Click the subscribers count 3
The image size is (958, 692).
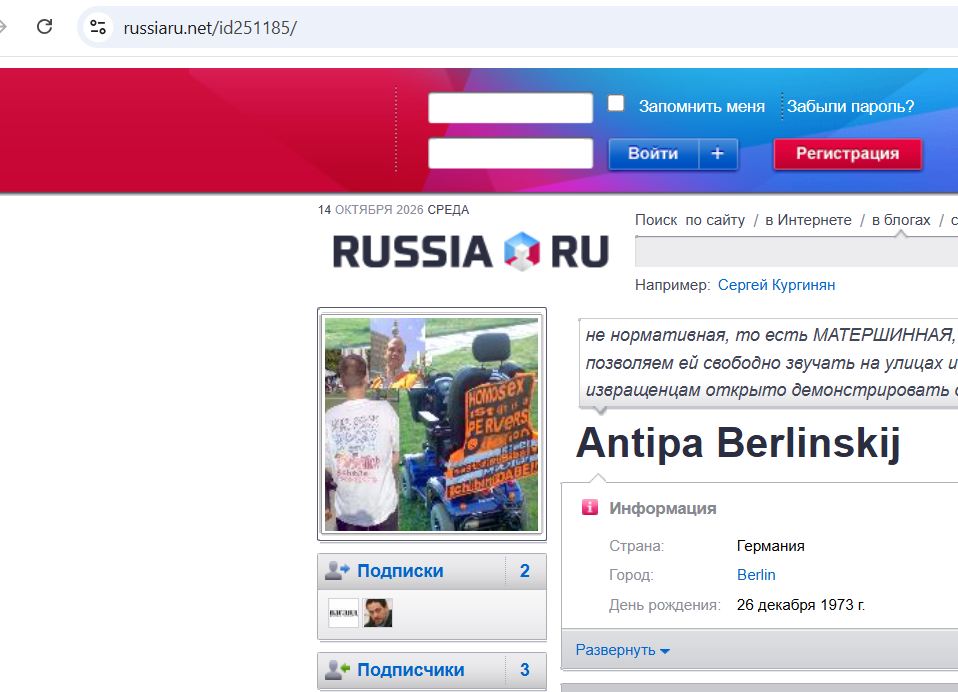click(x=524, y=670)
